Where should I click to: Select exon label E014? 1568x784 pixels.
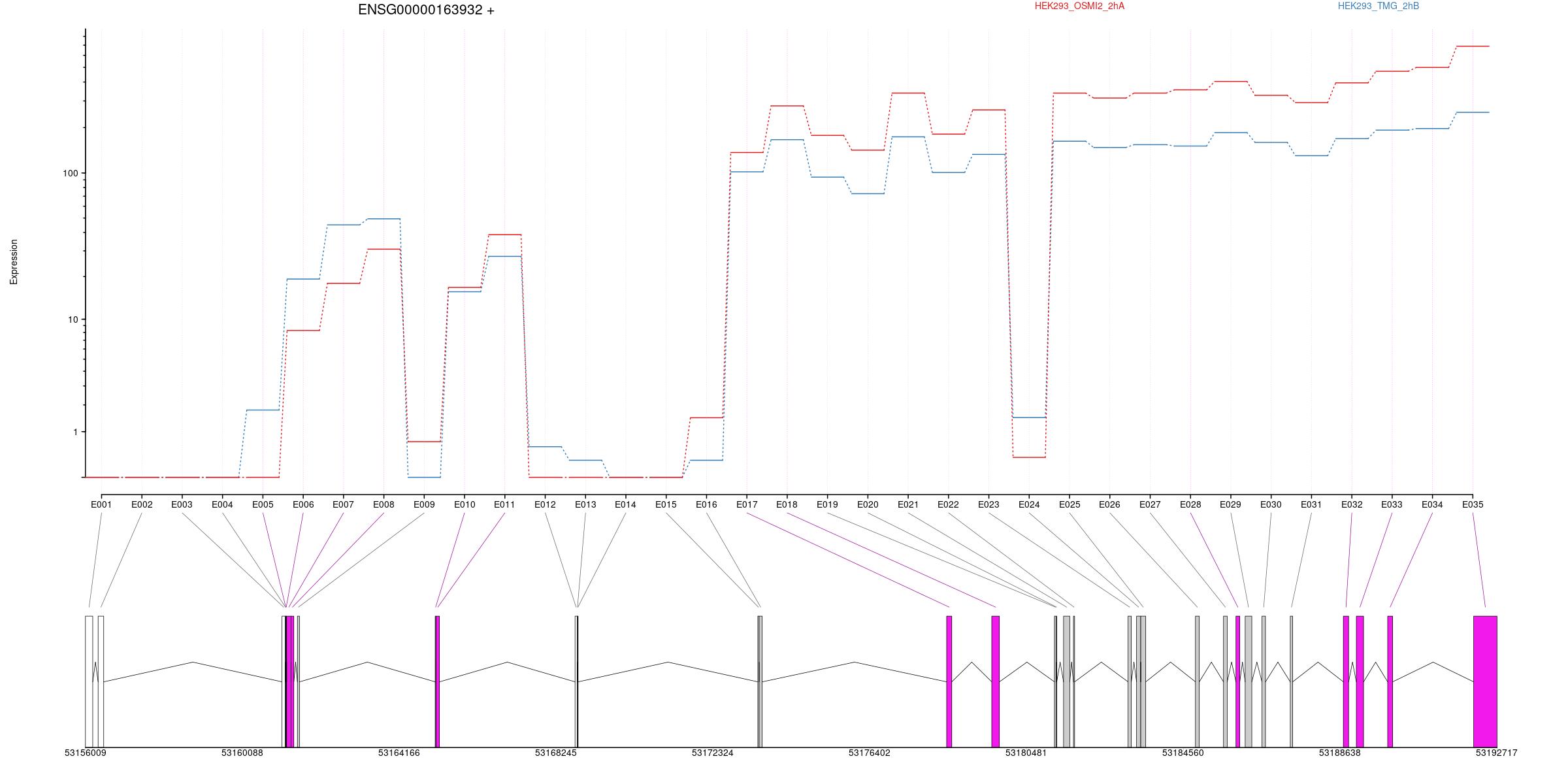pos(625,504)
